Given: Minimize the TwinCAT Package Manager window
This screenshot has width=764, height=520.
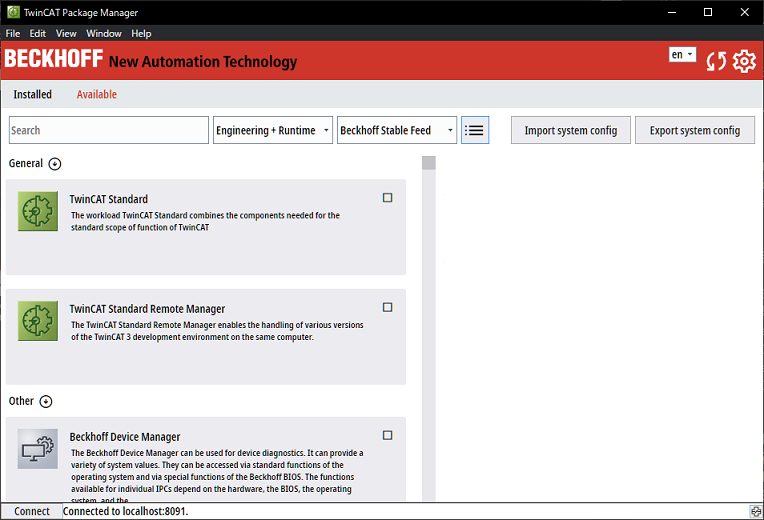Looking at the screenshot, I should 672,12.
